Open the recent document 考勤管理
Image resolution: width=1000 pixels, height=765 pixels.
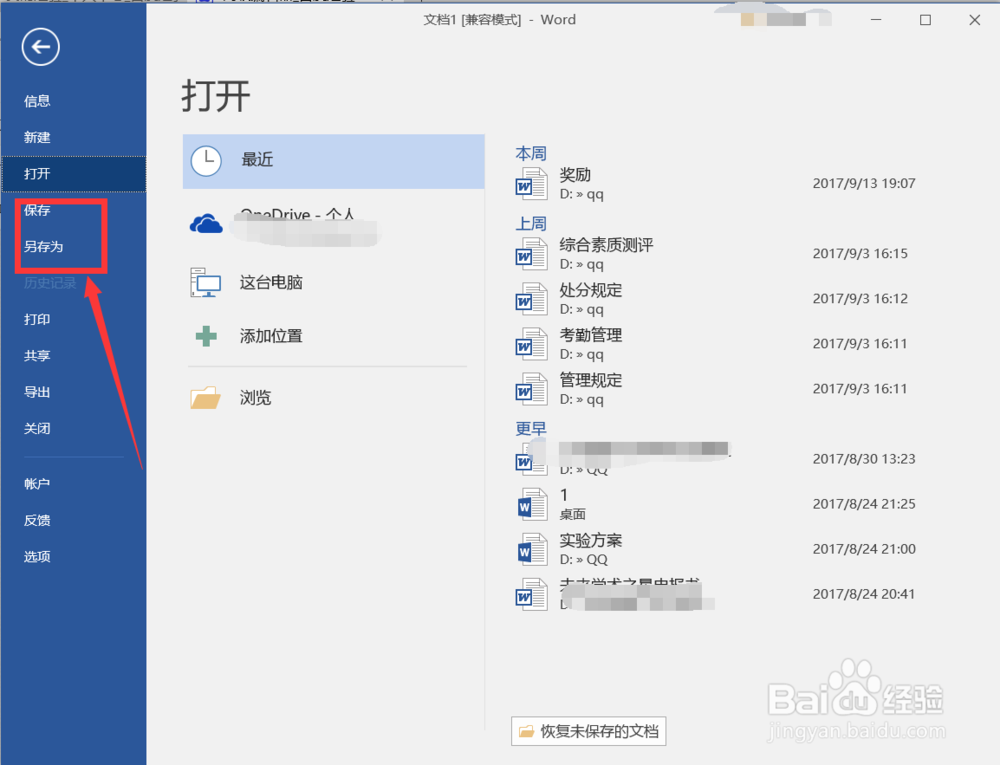coord(591,335)
